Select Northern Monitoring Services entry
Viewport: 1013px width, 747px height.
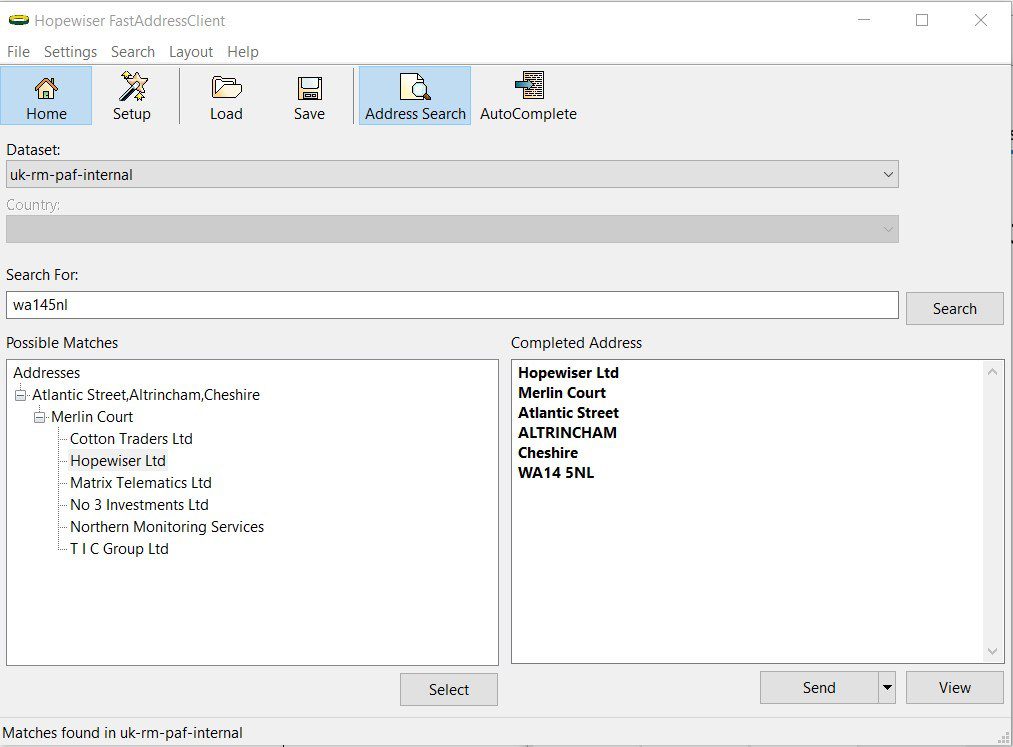click(167, 527)
